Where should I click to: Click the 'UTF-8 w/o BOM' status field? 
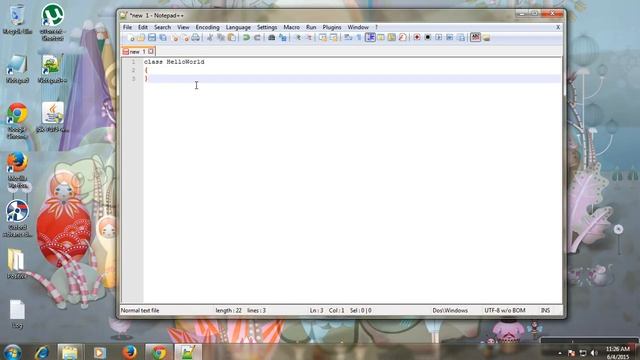click(505, 310)
